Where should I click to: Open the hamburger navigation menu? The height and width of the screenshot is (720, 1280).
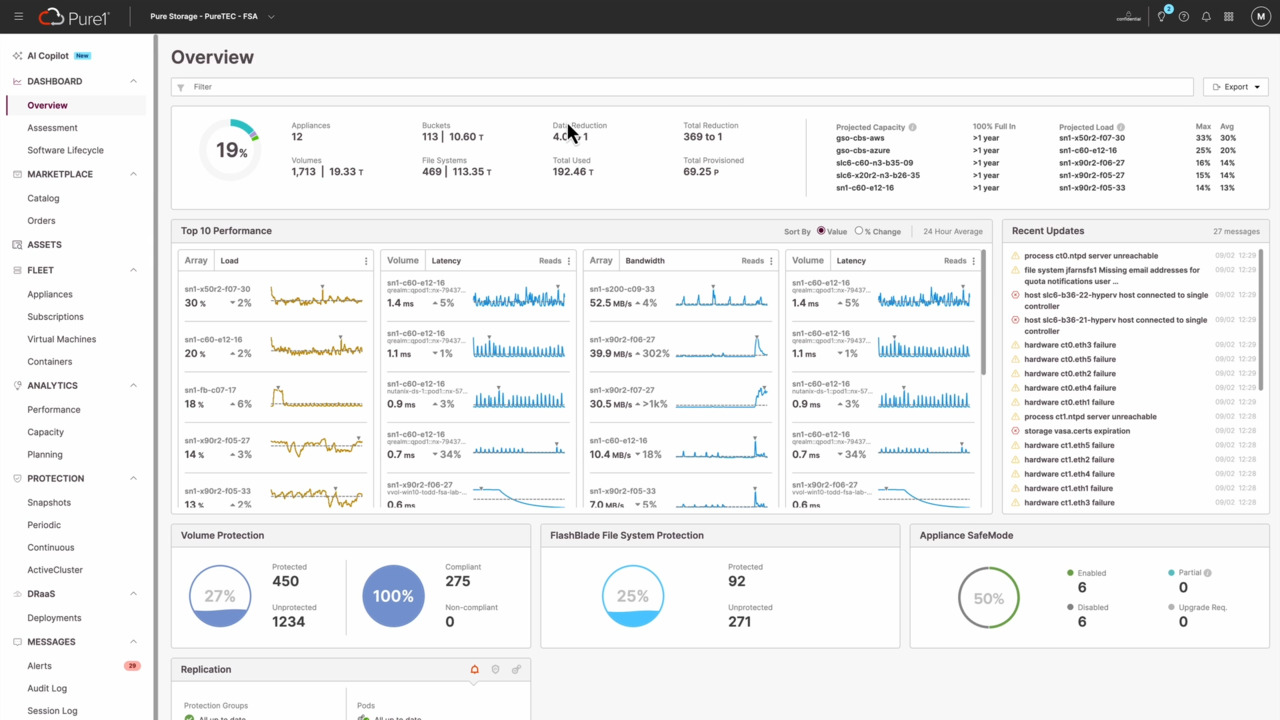click(19, 17)
